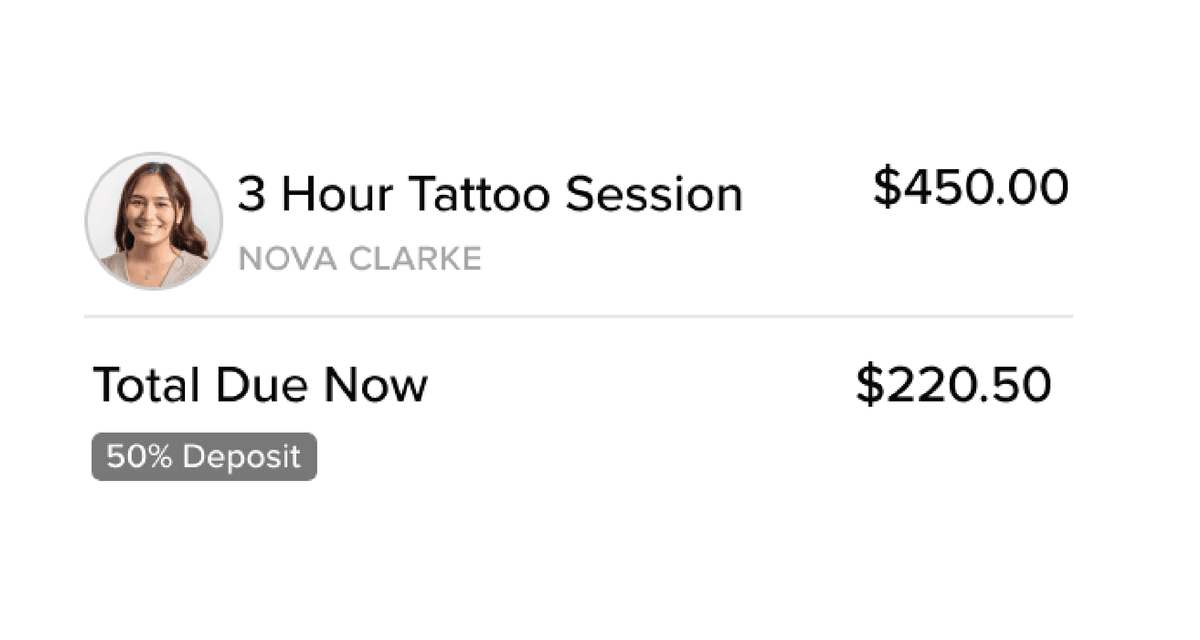This screenshot has height=640, width=1200.
Task: Click the $450.00 session price
Action: click(x=970, y=188)
